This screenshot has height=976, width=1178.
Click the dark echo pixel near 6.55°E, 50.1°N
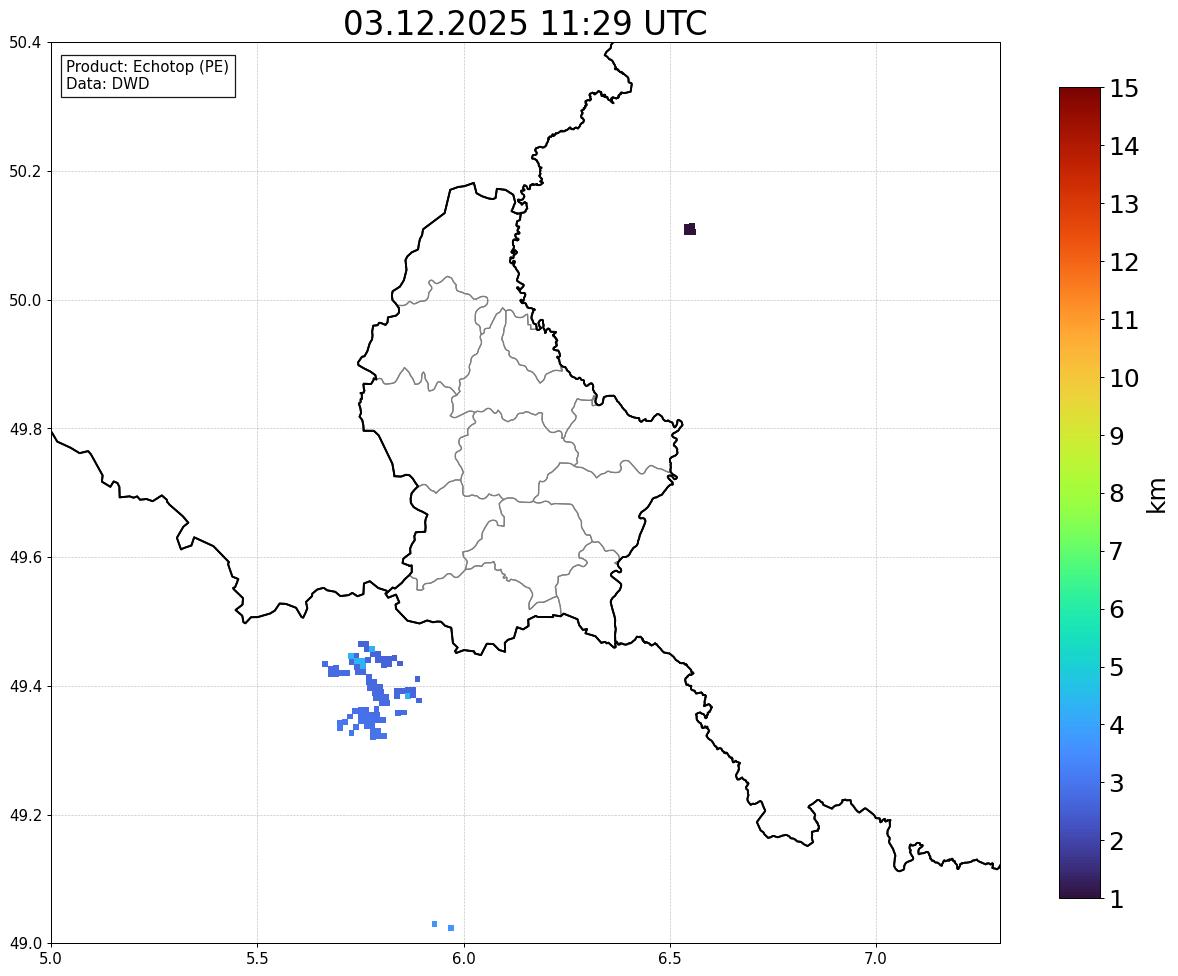coord(690,229)
